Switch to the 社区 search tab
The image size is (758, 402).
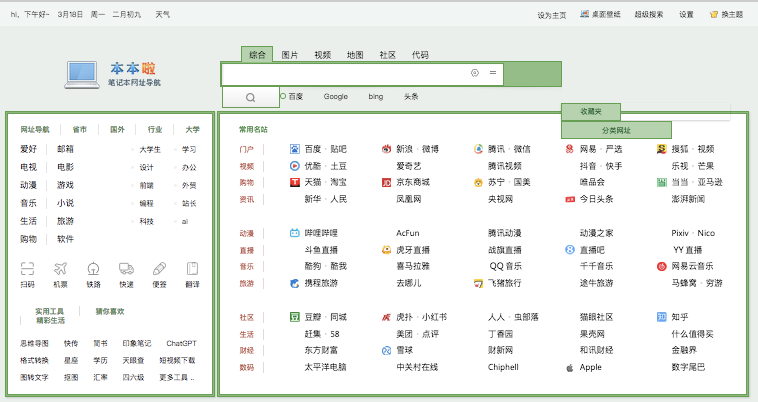click(388, 55)
